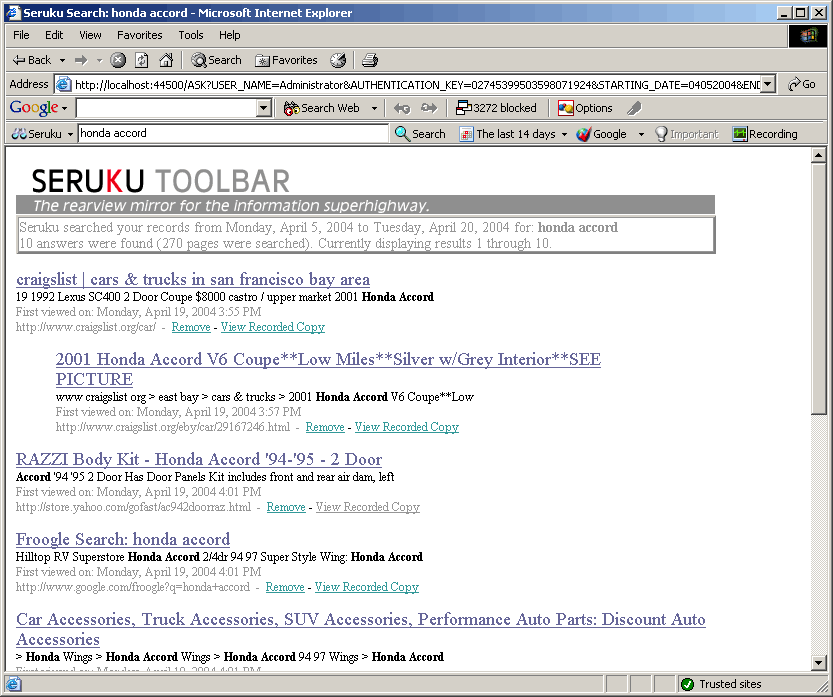Click the Forward arrow in IE toolbar
Screen dimensions: 833x697
point(81,60)
